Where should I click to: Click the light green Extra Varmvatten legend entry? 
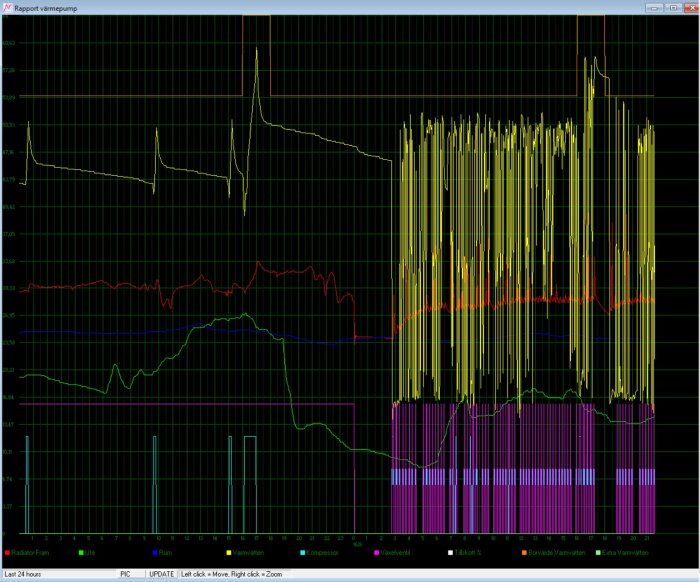pos(627,552)
